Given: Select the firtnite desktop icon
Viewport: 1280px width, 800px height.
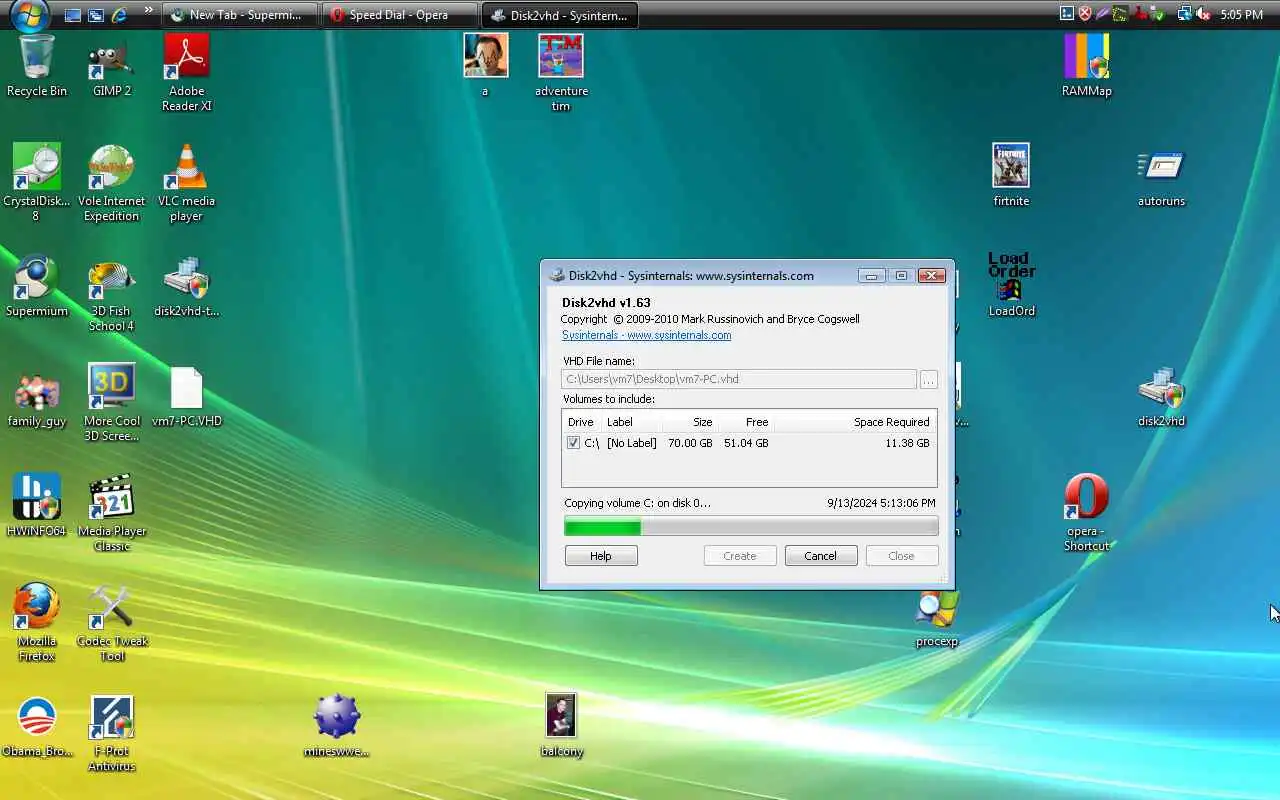Looking at the screenshot, I should click(x=1011, y=176).
